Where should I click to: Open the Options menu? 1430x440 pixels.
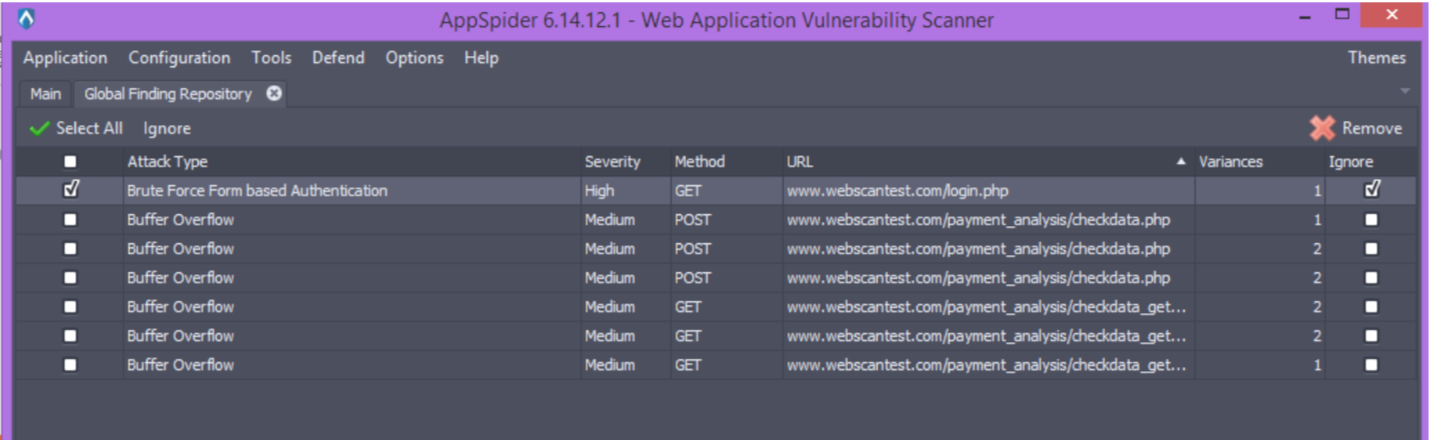pyautogui.click(x=414, y=58)
